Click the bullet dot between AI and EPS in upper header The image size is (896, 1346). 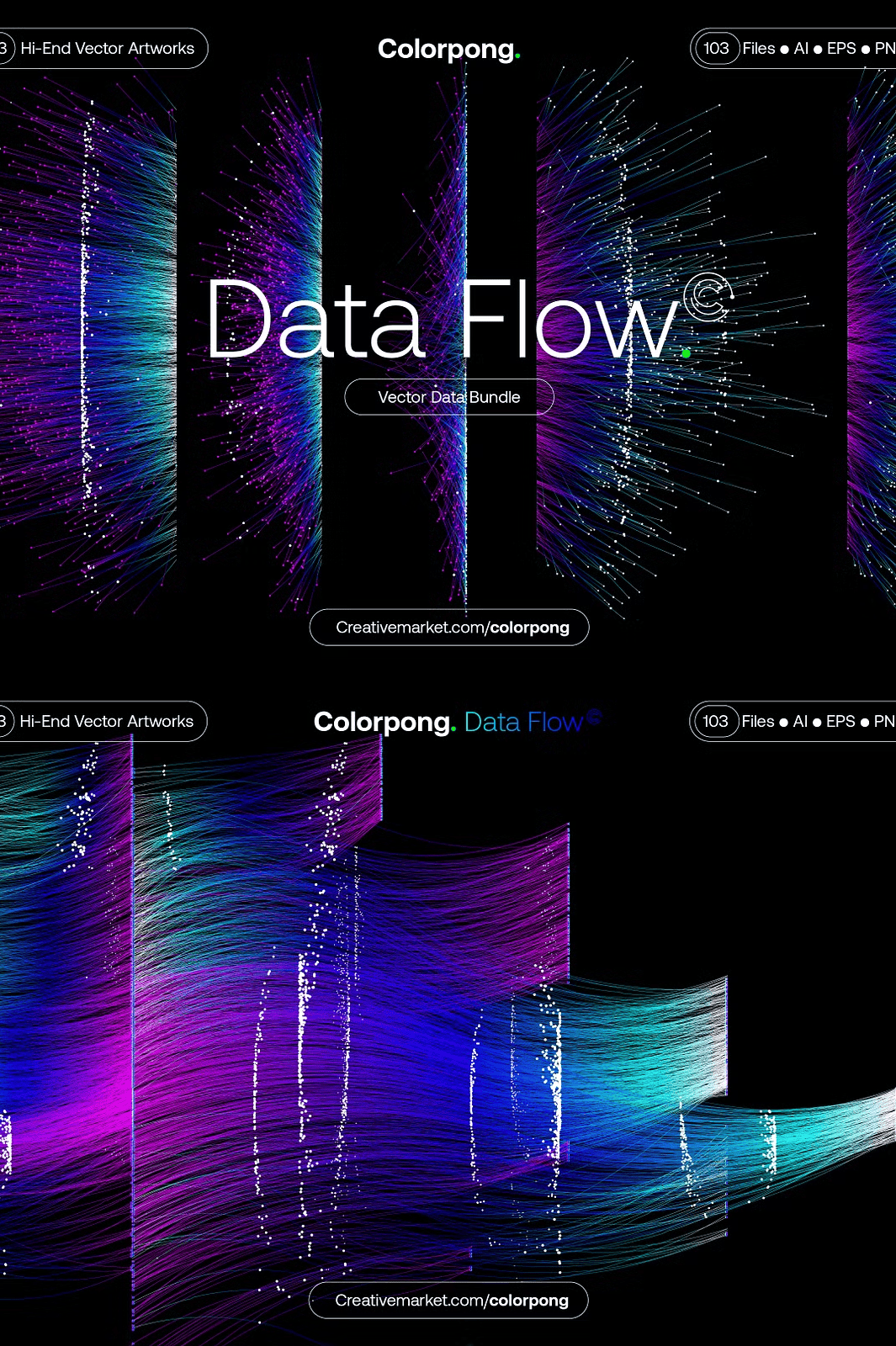[x=818, y=50]
